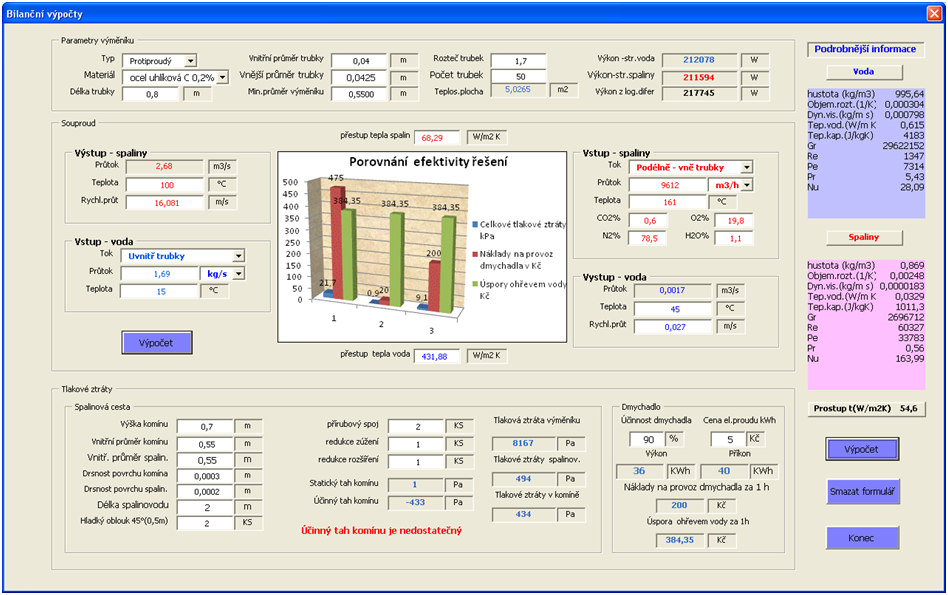Select the Délka spalinovodu field
The height and width of the screenshot is (595, 948).
point(205,508)
